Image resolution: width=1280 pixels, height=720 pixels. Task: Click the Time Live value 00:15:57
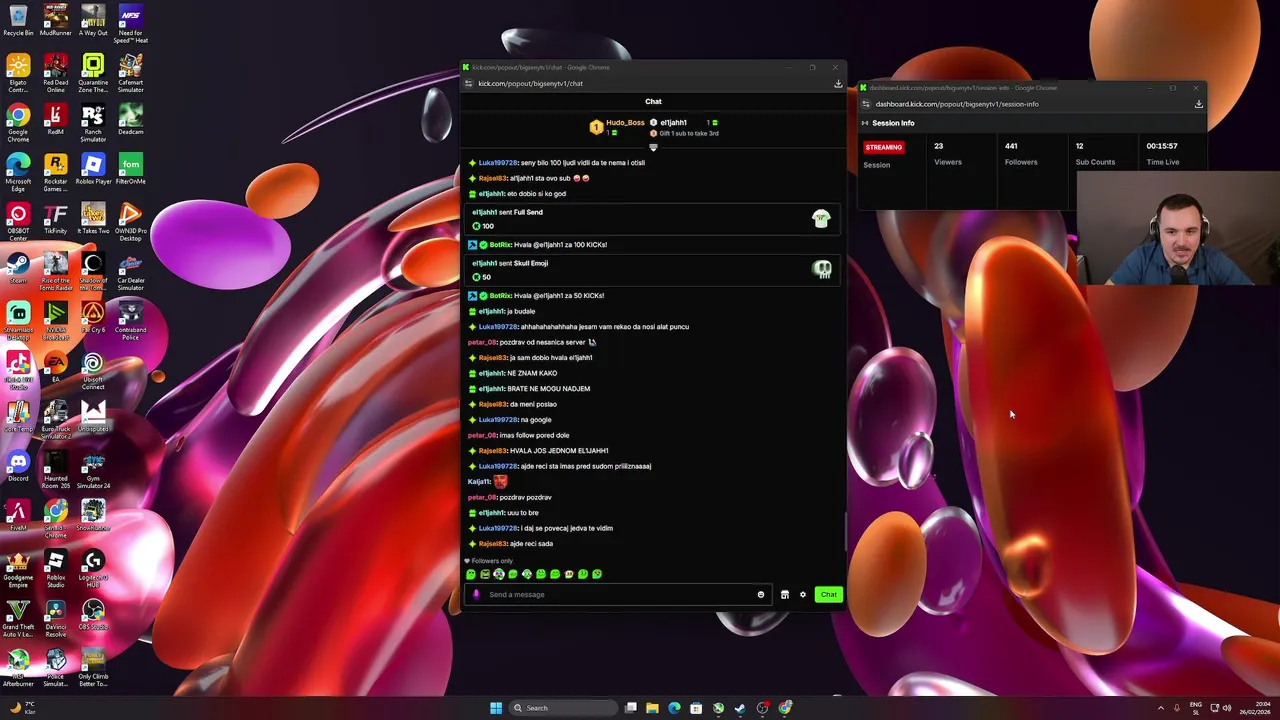tap(1162, 146)
